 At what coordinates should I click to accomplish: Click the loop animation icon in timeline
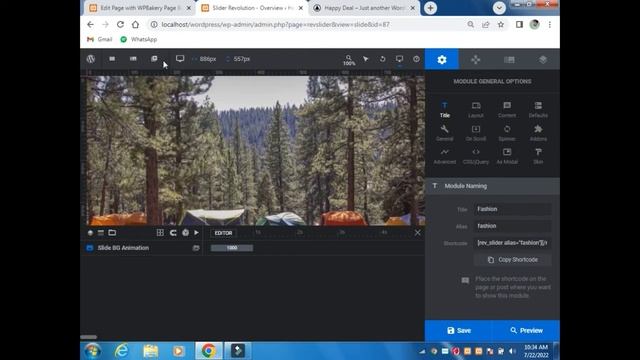(173, 233)
